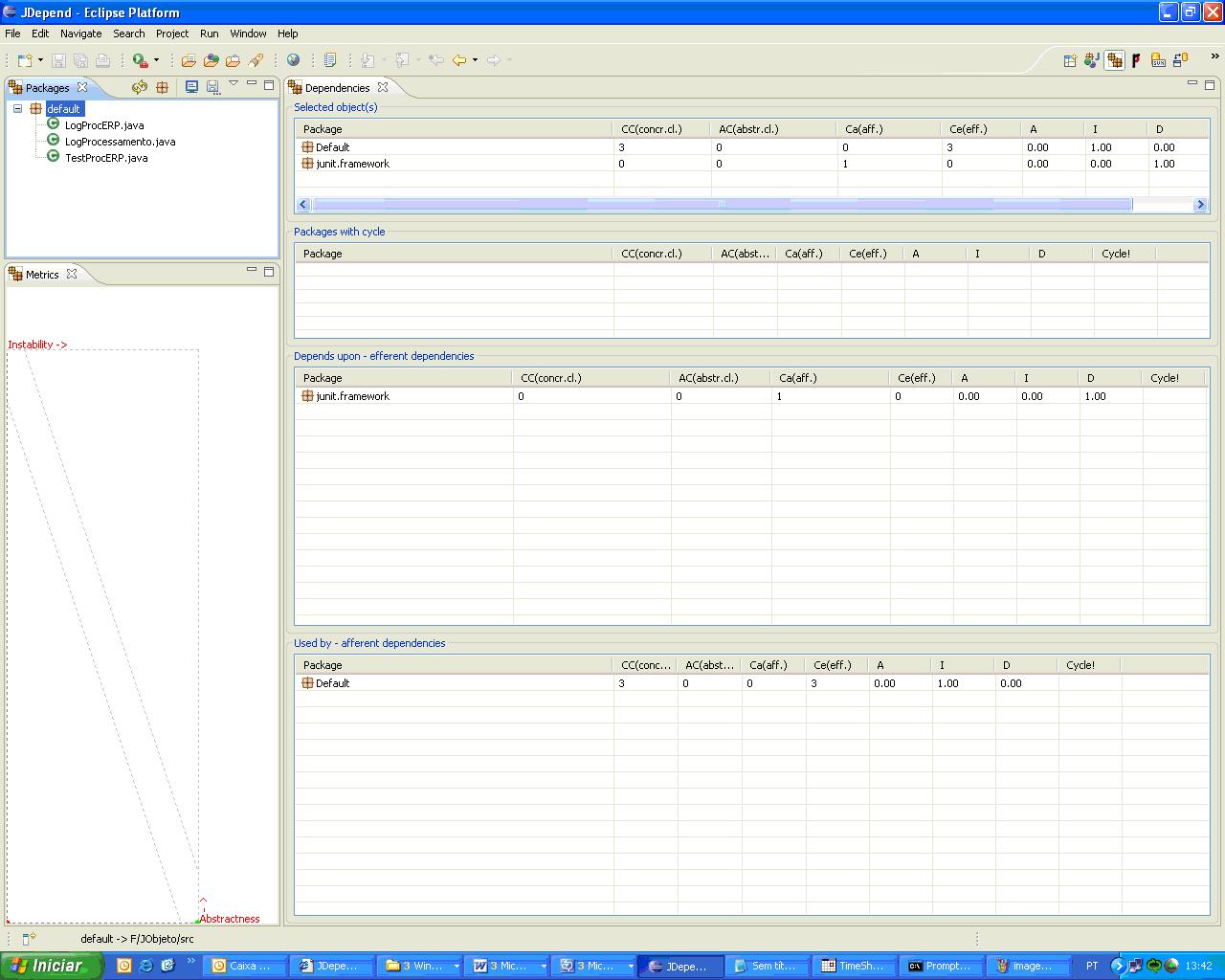Click the Save All toolbar icon
The image size is (1225, 980).
point(81,60)
